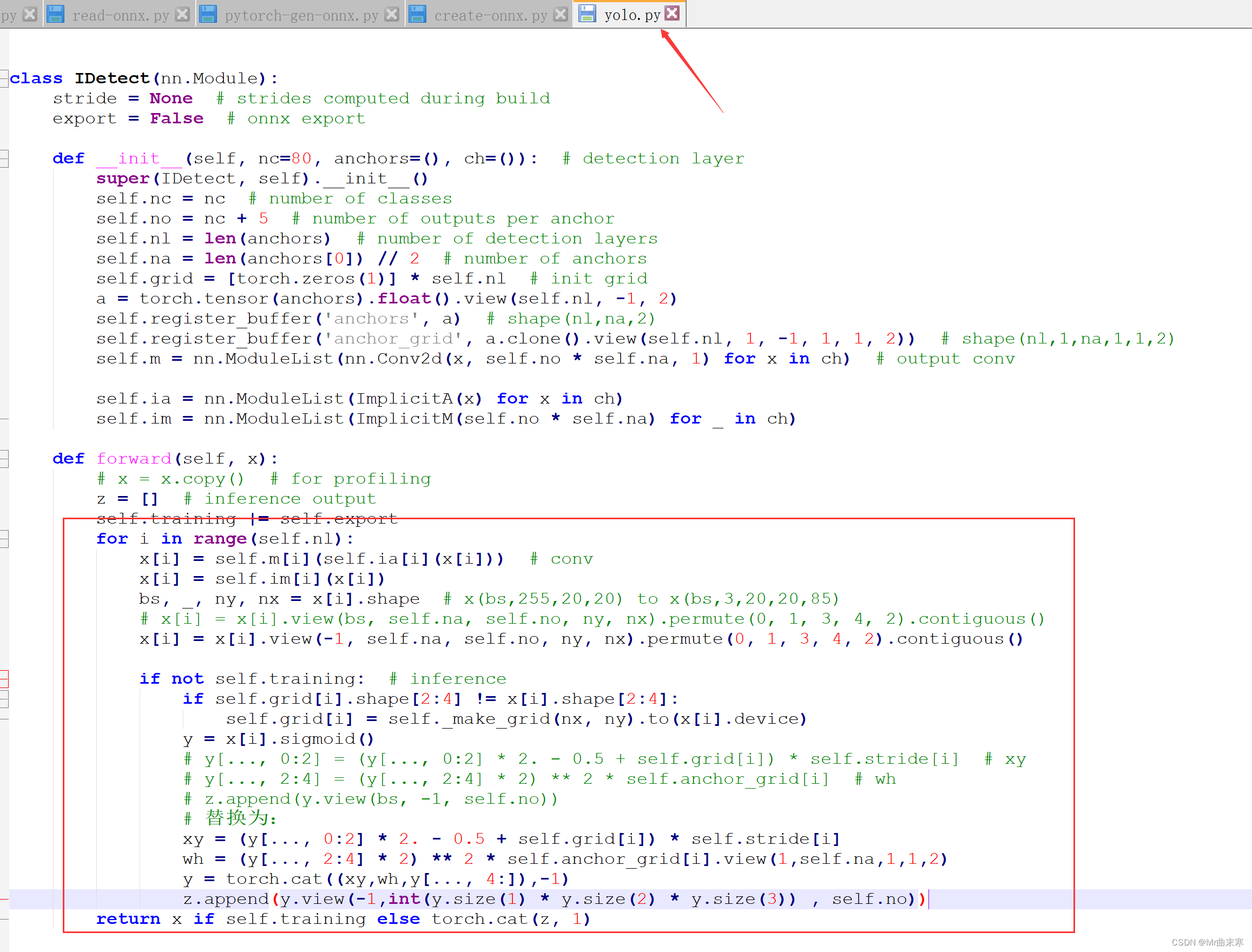Collapse the def forward fold marker
The width and height of the screenshot is (1252, 952).
(4, 459)
